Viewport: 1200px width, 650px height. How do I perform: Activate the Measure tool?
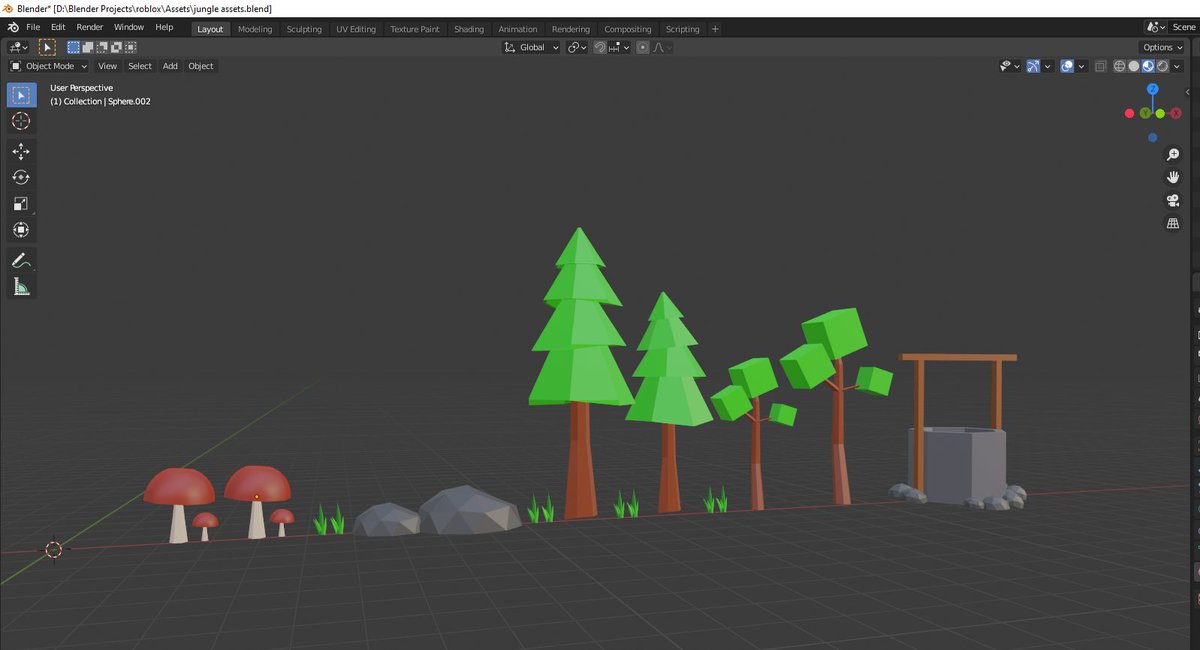coord(21,286)
